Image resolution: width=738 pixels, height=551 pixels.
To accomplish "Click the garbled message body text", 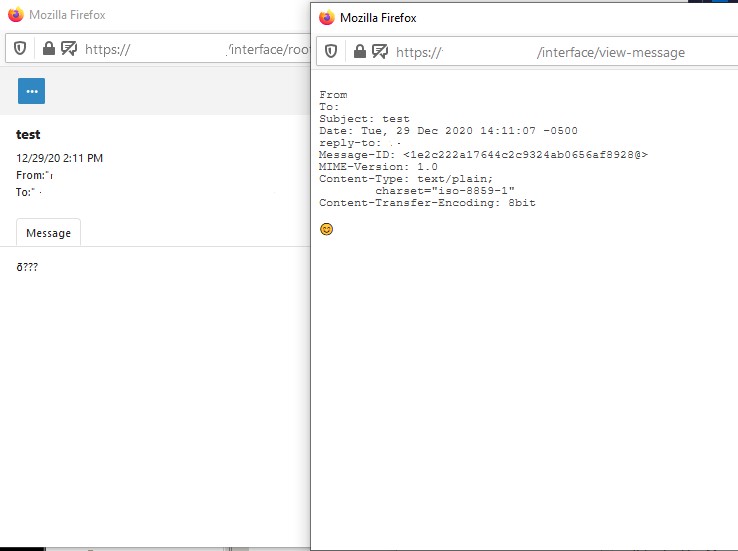I will 27,268.
